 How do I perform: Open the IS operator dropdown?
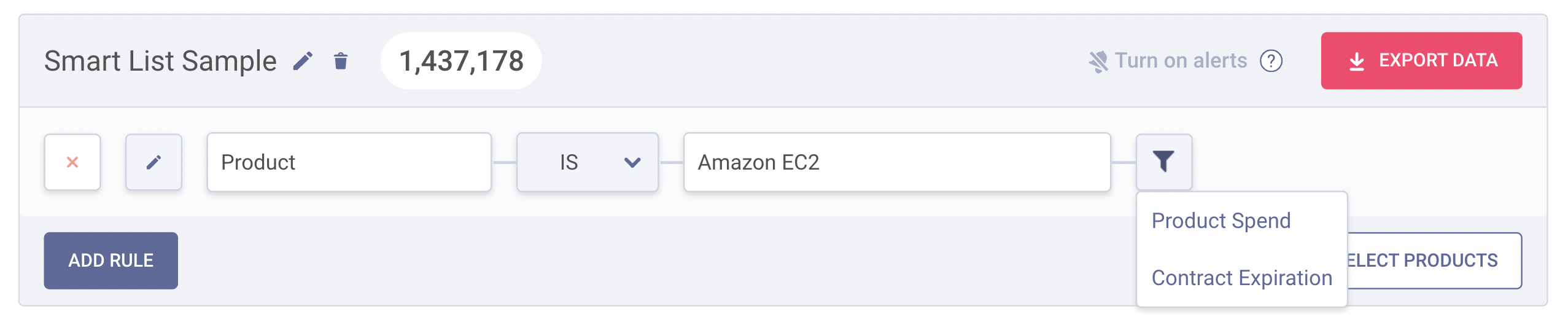[586, 162]
